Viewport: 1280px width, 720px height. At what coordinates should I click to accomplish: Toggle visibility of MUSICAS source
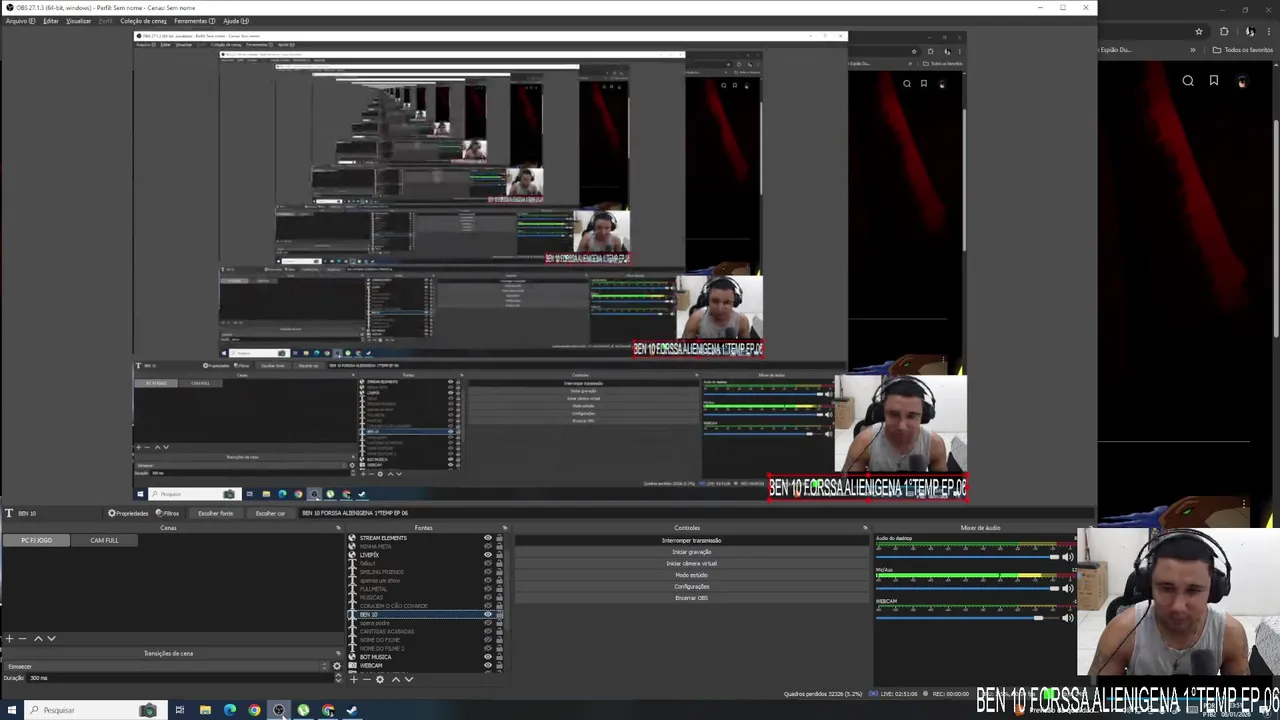click(488, 597)
